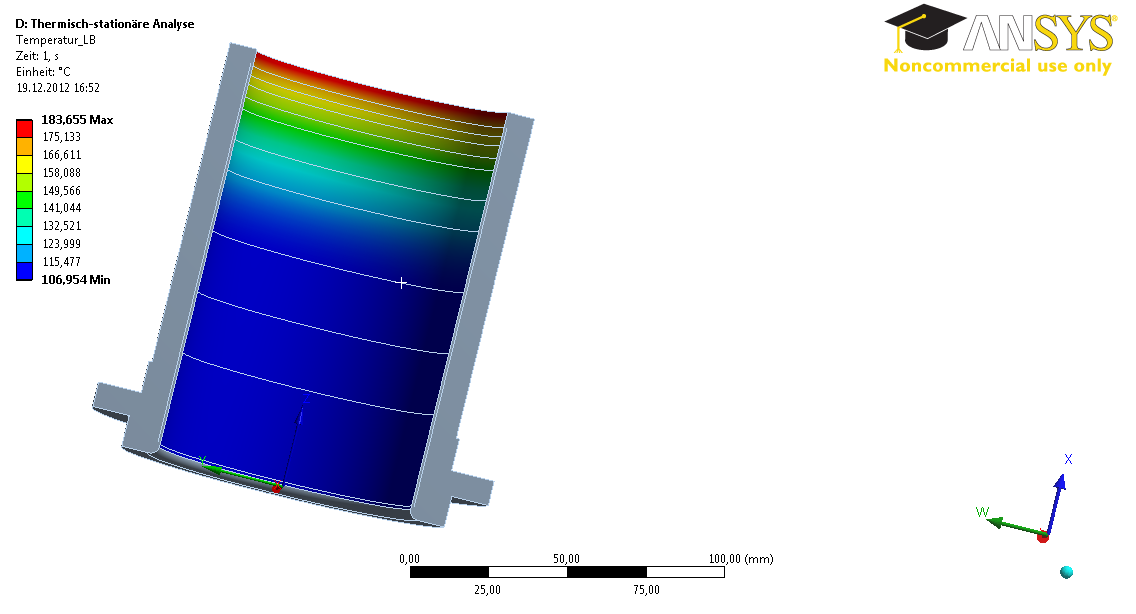Select the dark blue legend band at the bottom
This screenshot has width=1136, height=614.
24,271
